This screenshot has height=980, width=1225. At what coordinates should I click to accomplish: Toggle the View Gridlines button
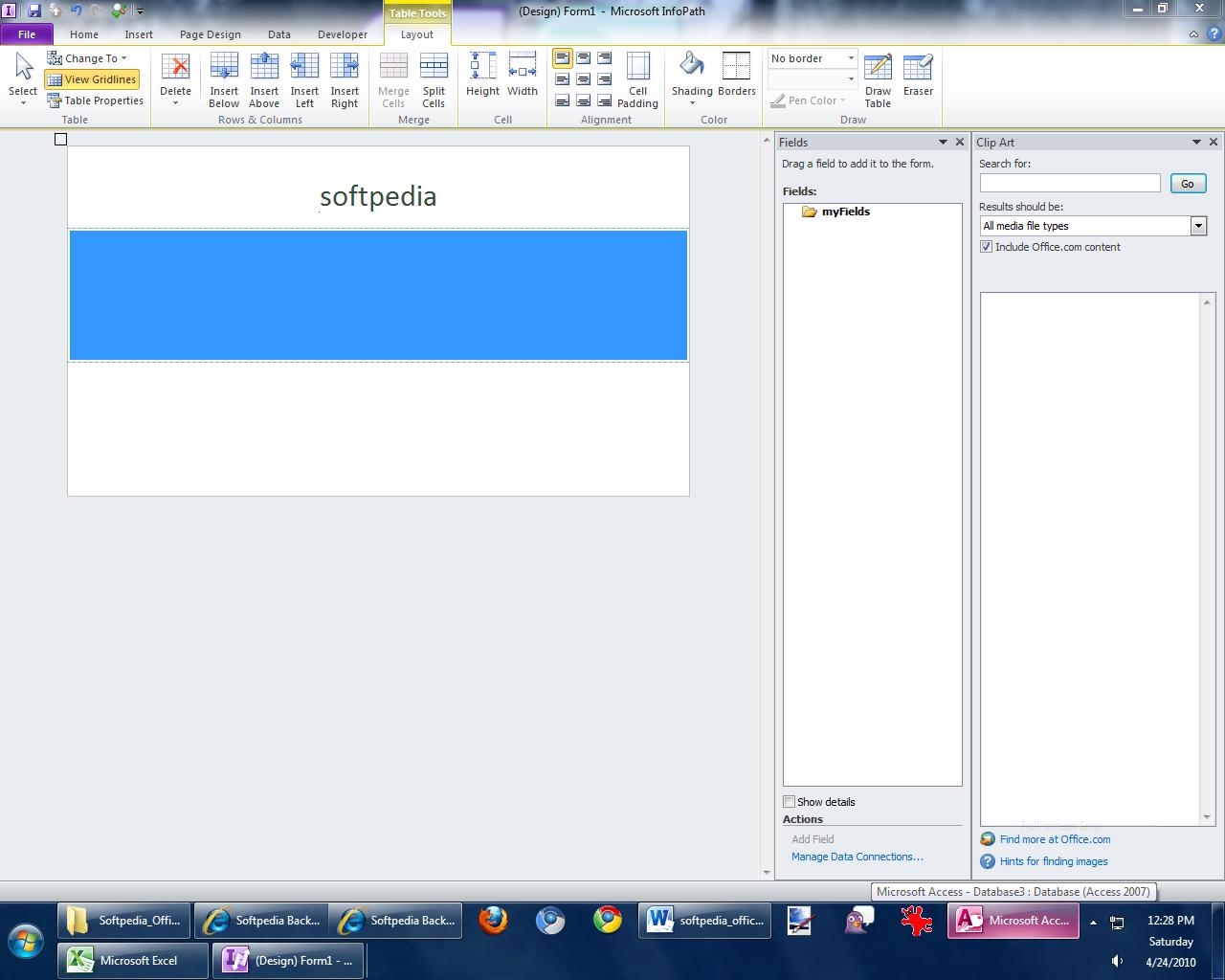pos(92,79)
